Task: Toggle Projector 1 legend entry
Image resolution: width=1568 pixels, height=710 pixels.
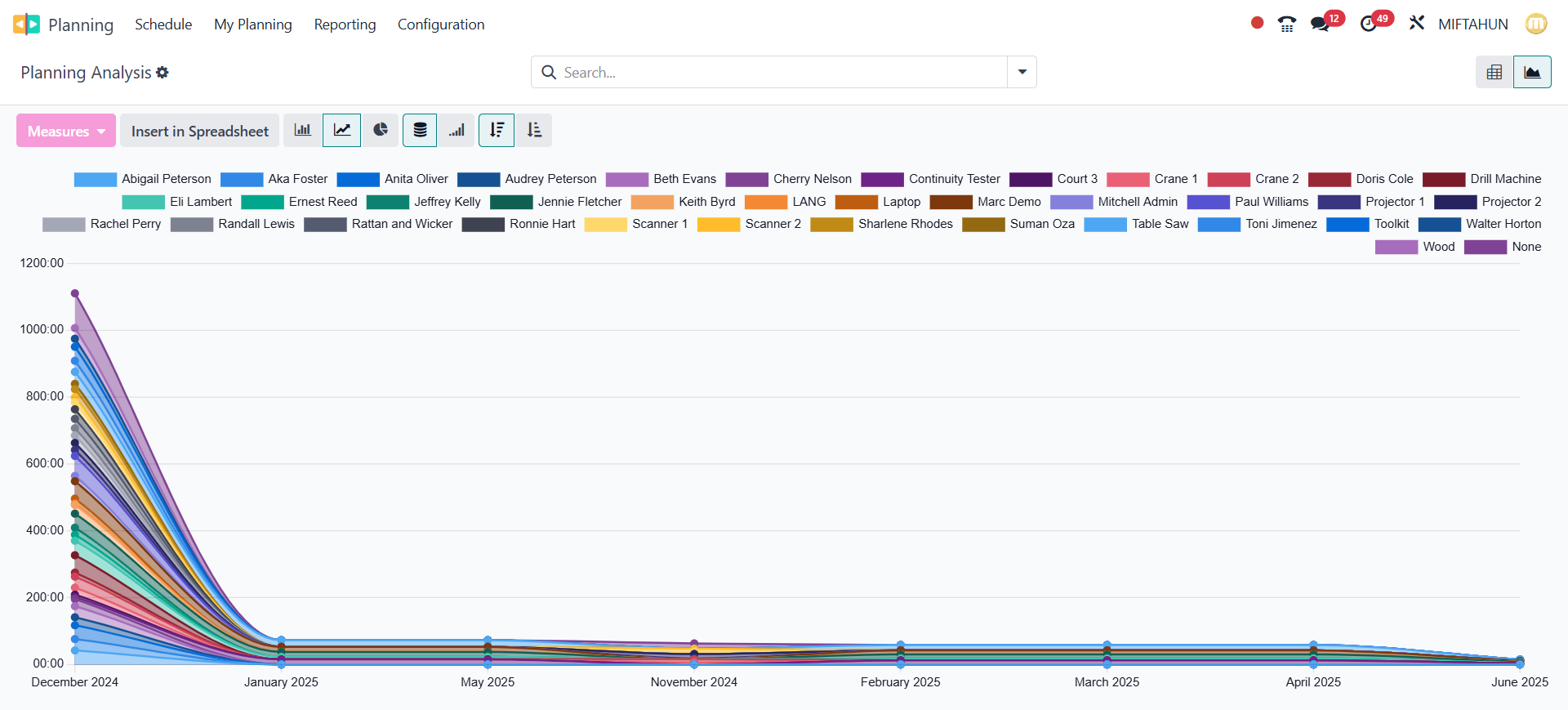Action: tap(1370, 202)
